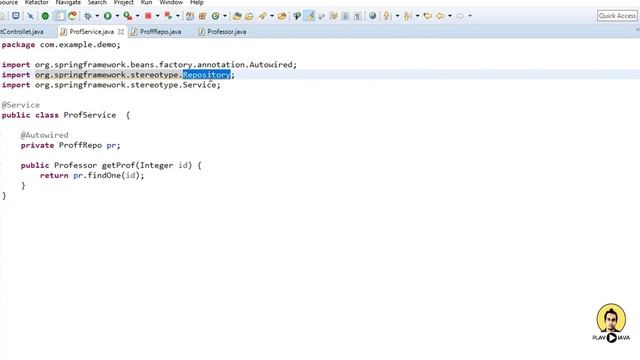This screenshot has height=360, width=640.
Task: Click the green Spring Boot dashboard icon
Action: coord(45,16)
